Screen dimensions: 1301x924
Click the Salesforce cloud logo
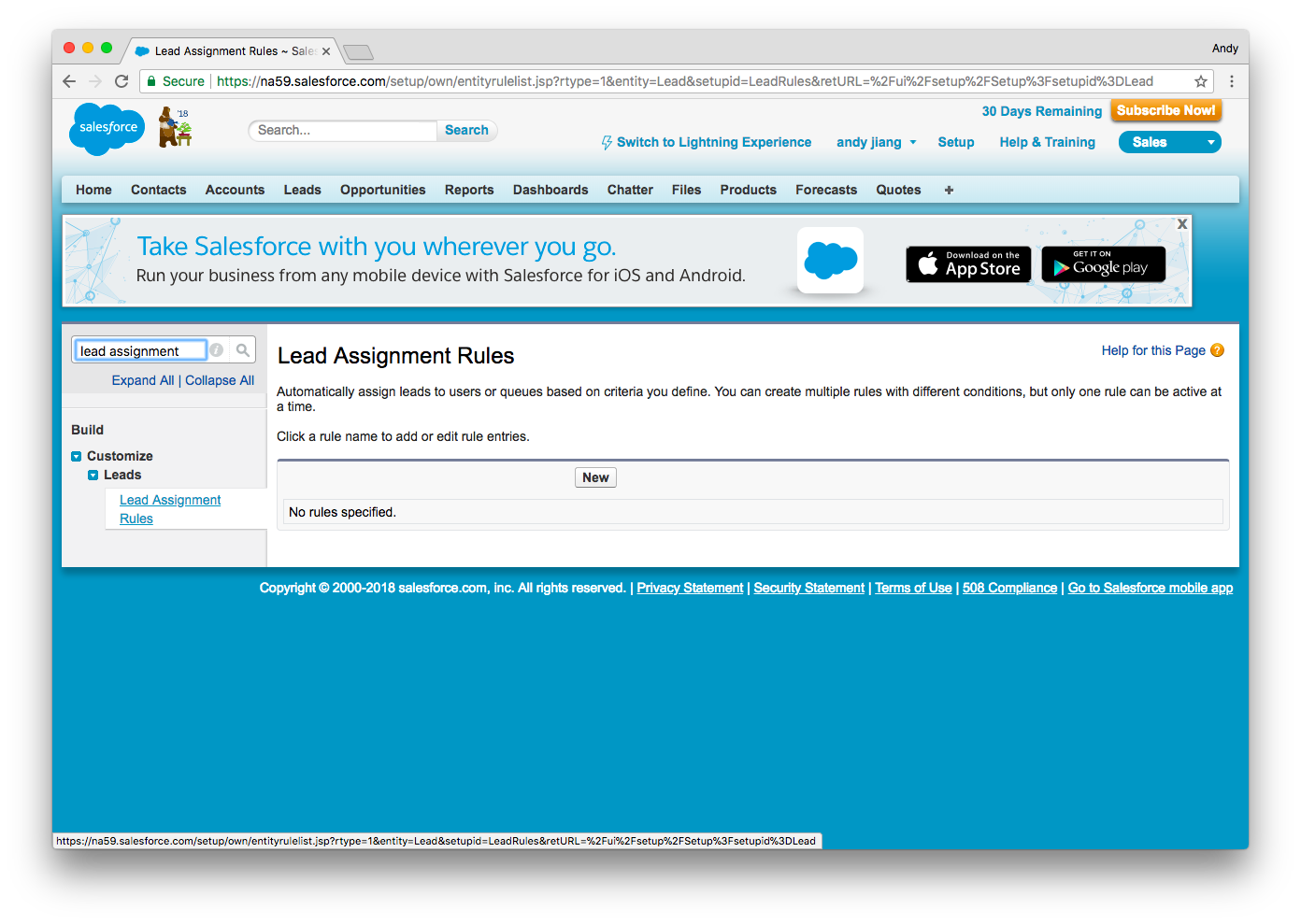106,128
